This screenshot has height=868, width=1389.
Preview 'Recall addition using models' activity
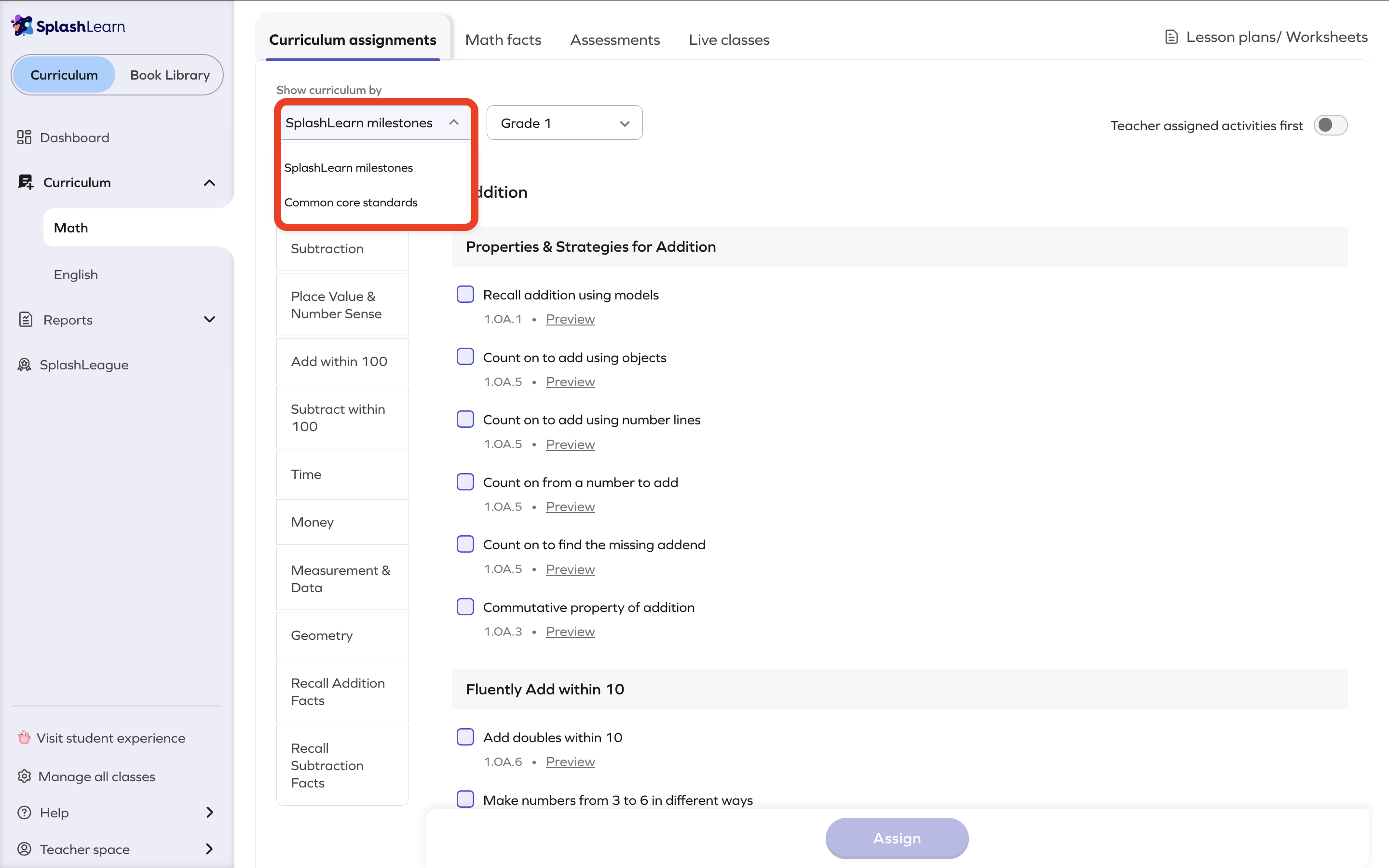pos(570,319)
